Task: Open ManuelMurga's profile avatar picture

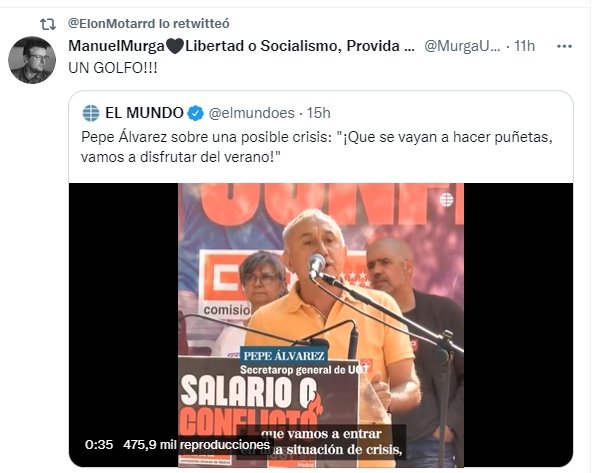Action: pyautogui.click(x=32, y=60)
